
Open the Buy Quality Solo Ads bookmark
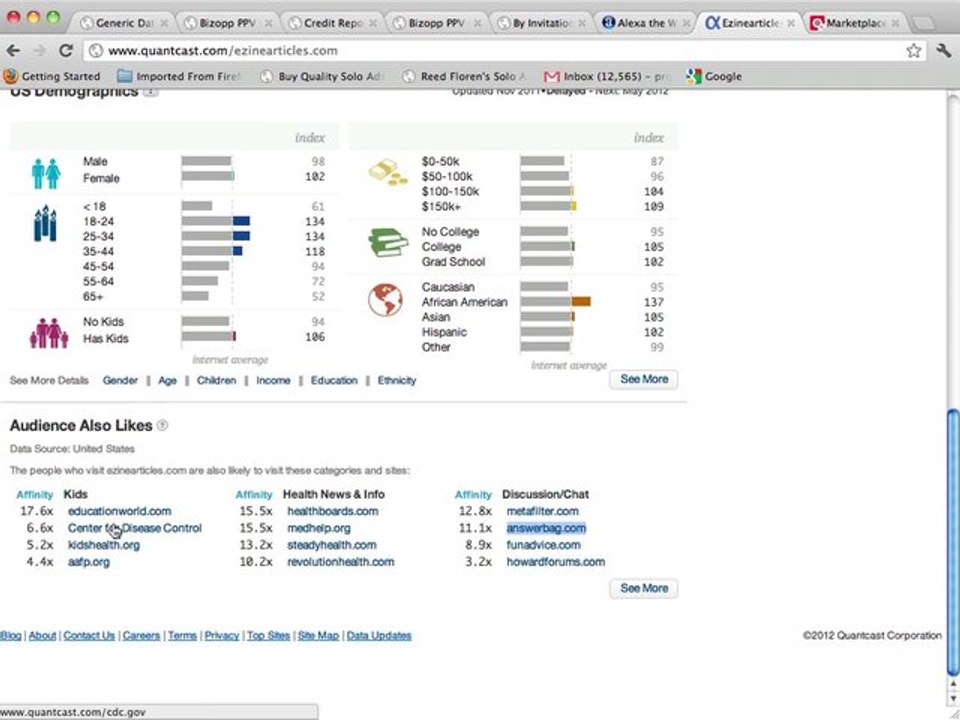[321, 77]
